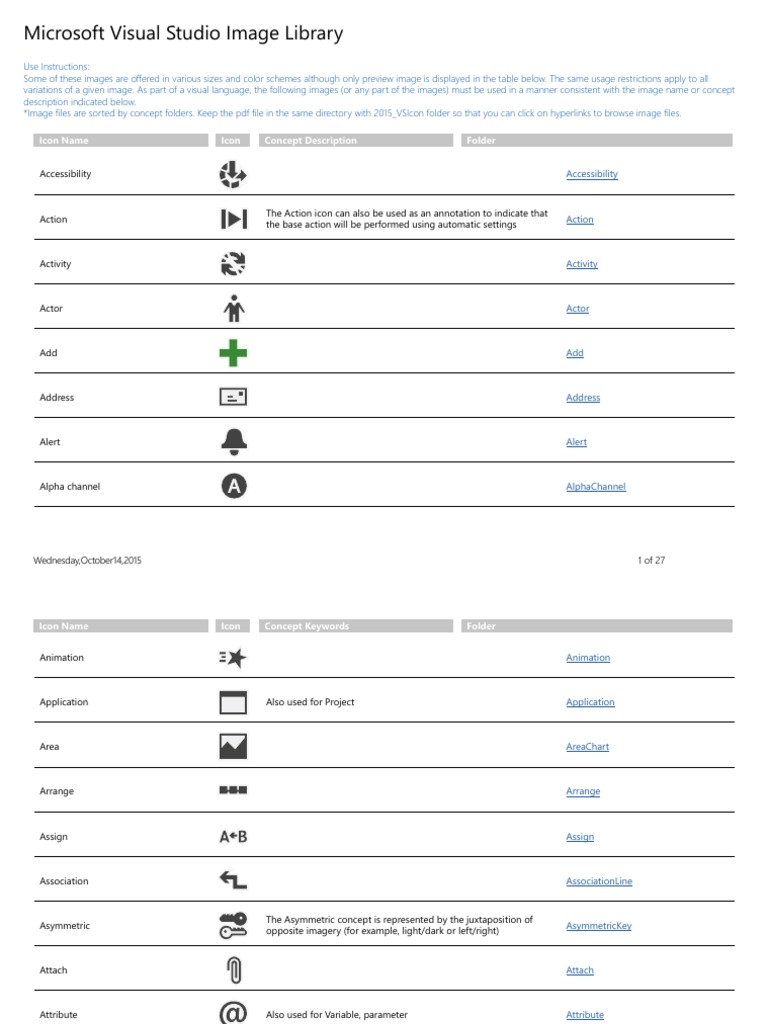
Task: Click the Activity circular arrows icon
Action: pos(232,264)
